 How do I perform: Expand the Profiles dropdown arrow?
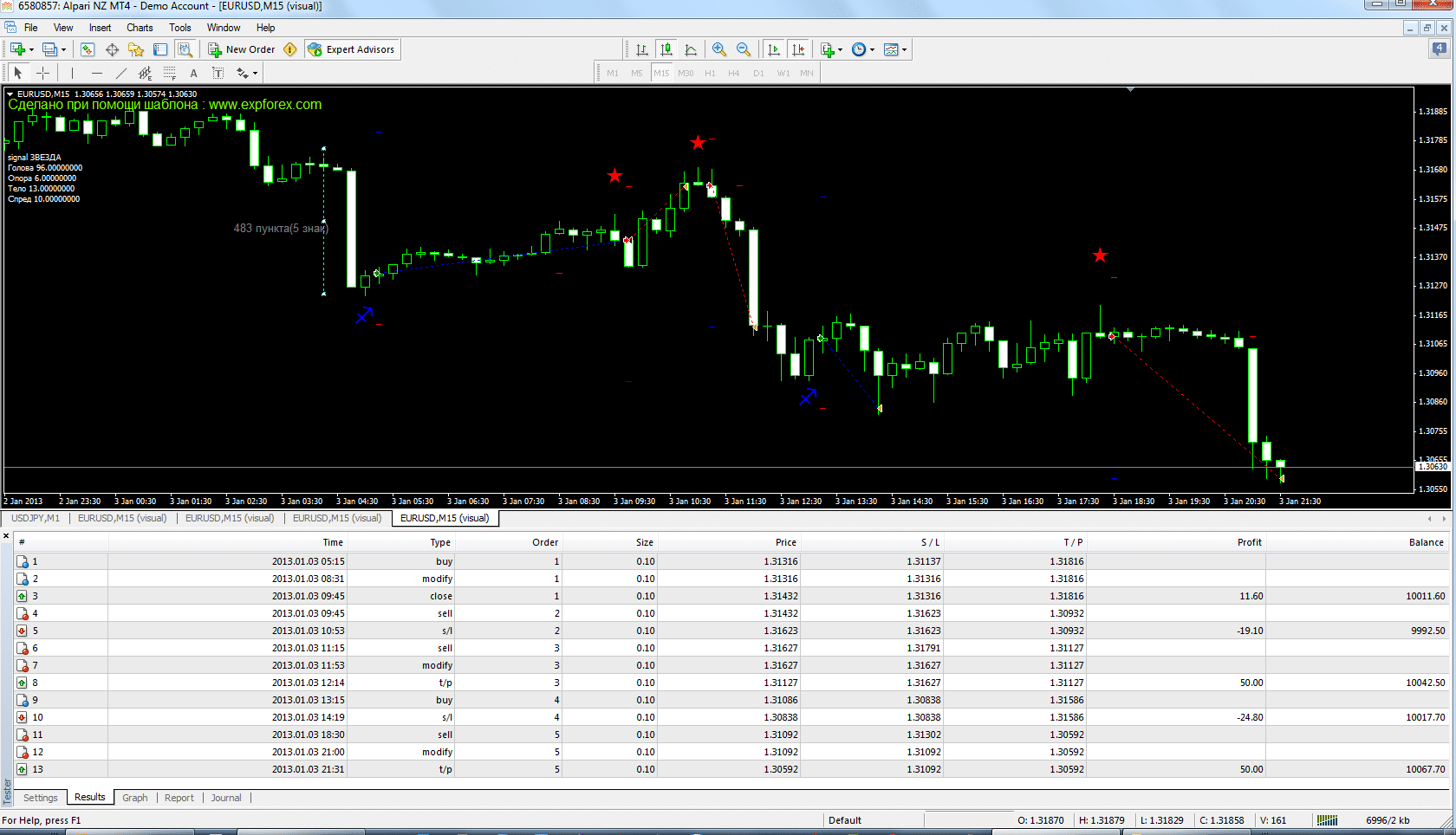tap(64, 49)
